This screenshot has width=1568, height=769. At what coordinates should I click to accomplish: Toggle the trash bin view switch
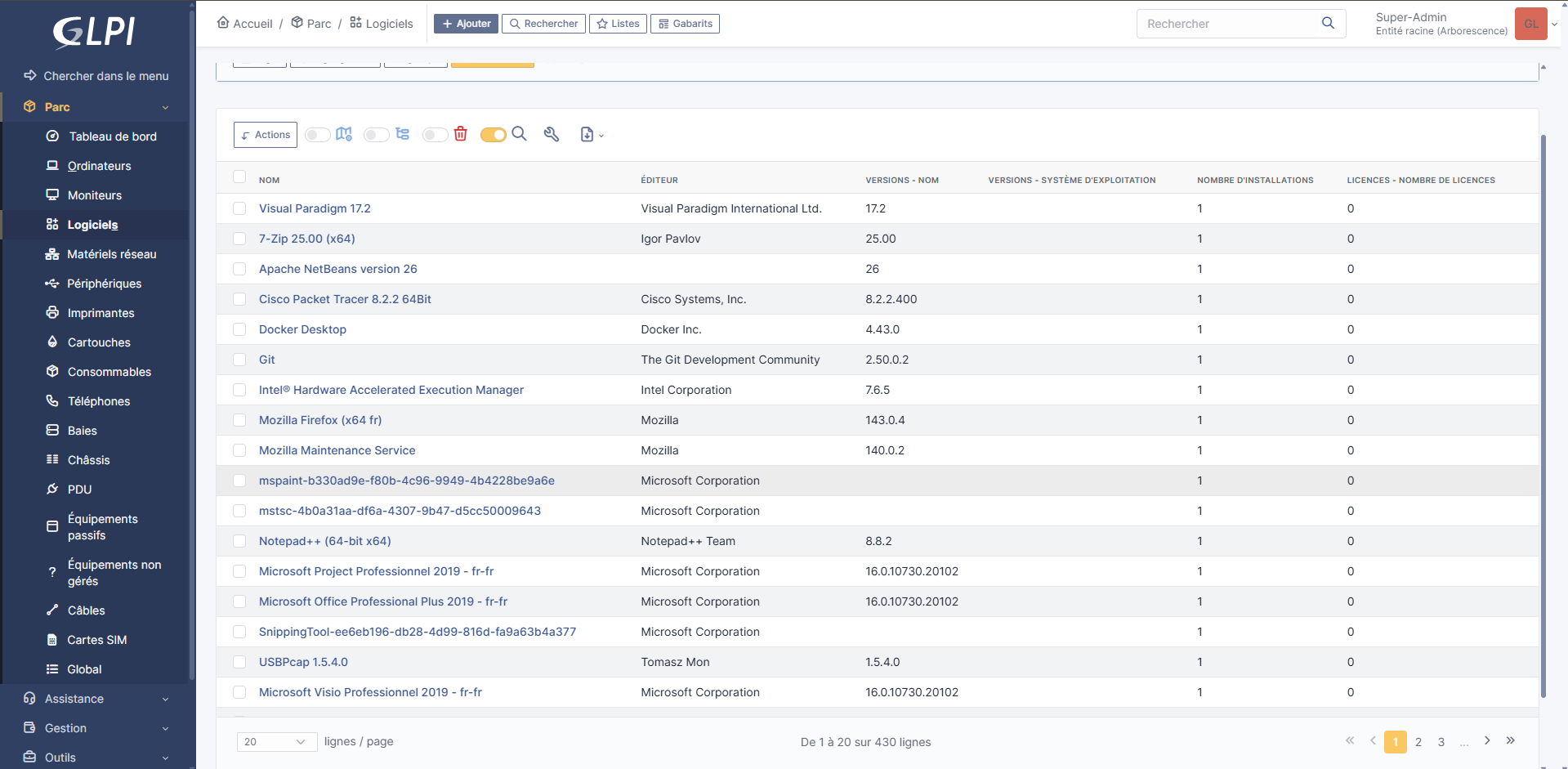(x=436, y=135)
